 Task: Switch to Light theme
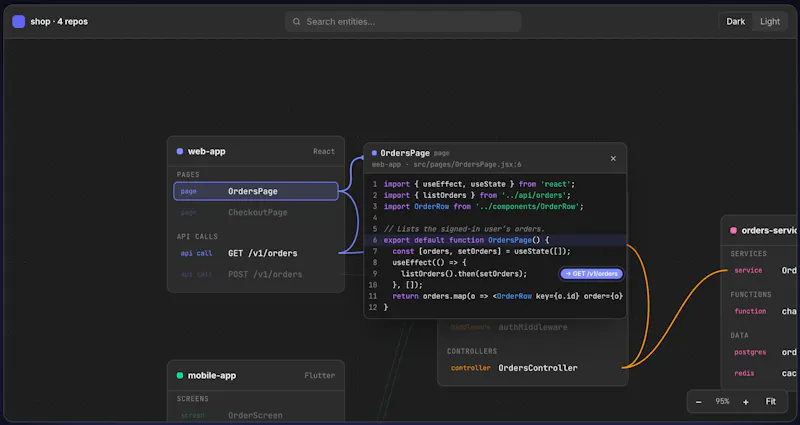(x=769, y=21)
